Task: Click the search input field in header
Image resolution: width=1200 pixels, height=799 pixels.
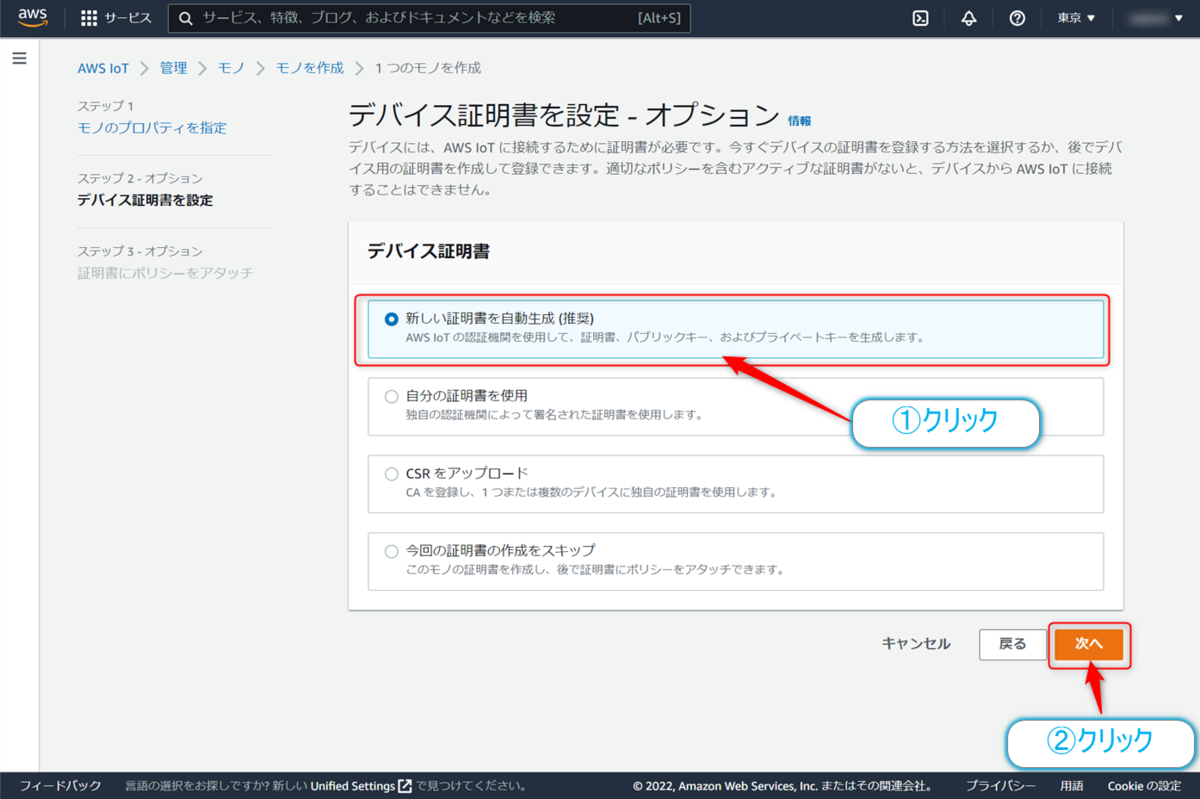Action: (430, 18)
